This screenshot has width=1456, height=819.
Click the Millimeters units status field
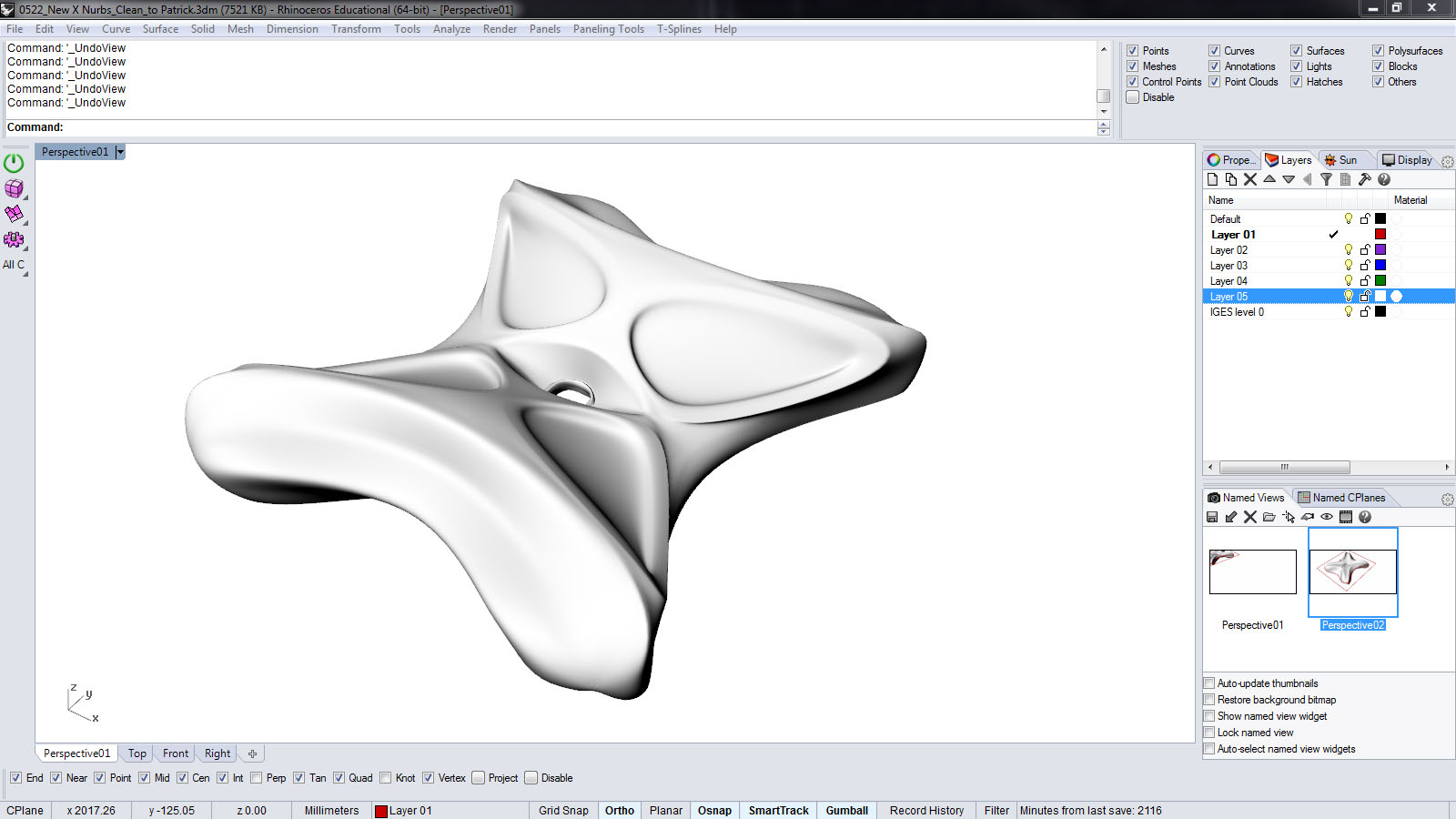(x=331, y=811)
